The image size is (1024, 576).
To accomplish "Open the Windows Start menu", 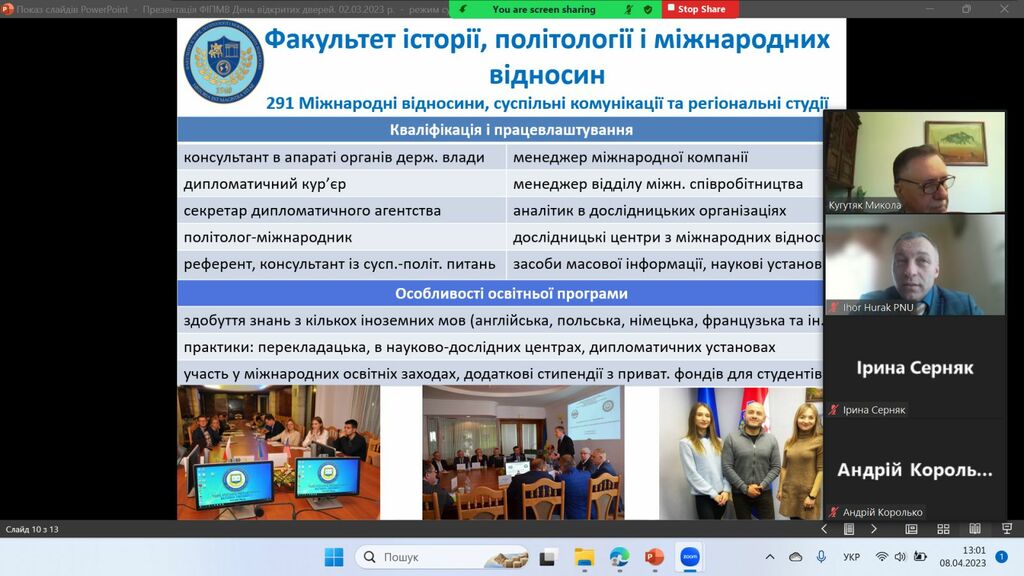I will click(334, 557).
